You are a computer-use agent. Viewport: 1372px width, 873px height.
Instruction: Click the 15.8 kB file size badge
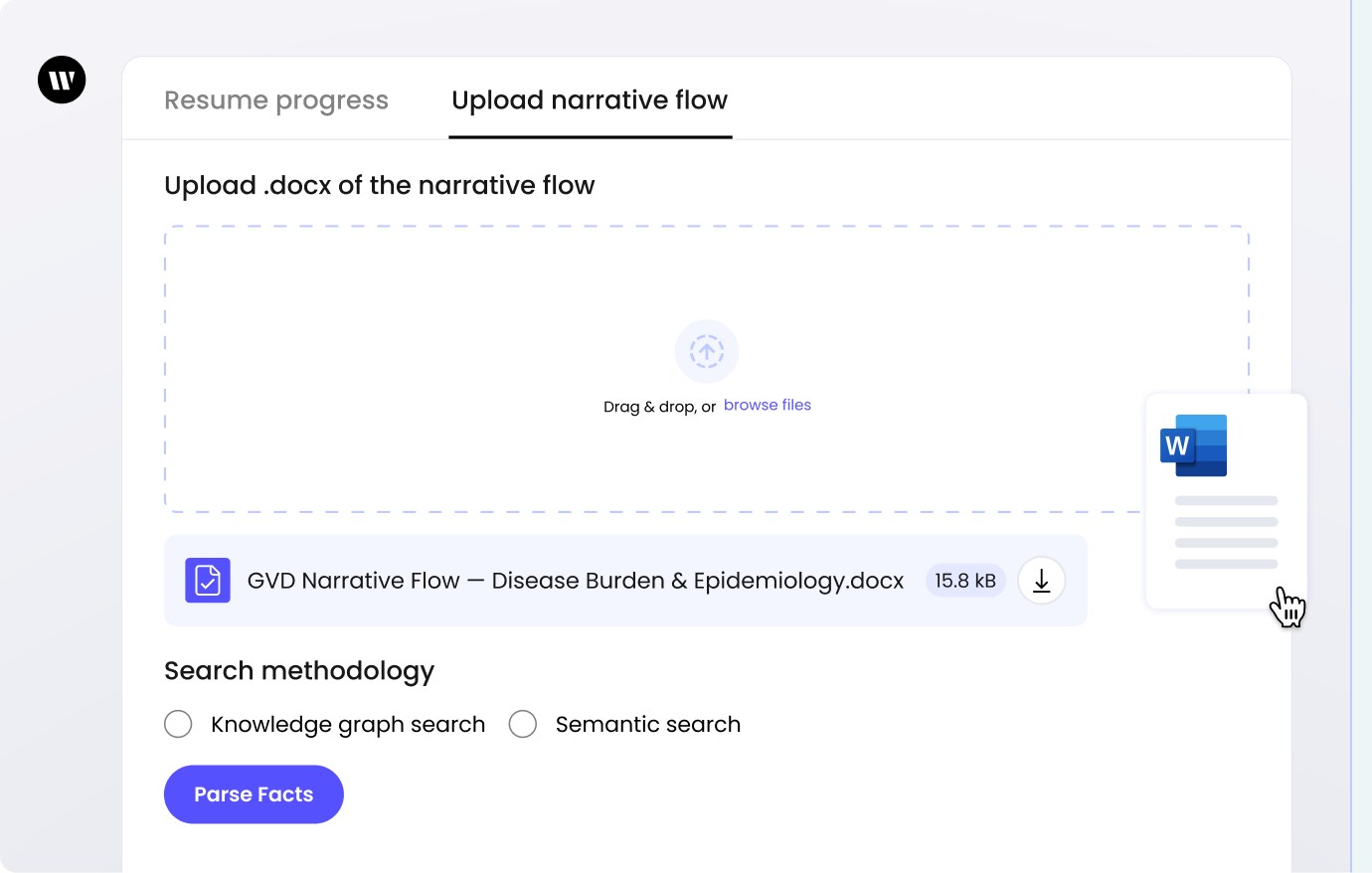(965, 581)
